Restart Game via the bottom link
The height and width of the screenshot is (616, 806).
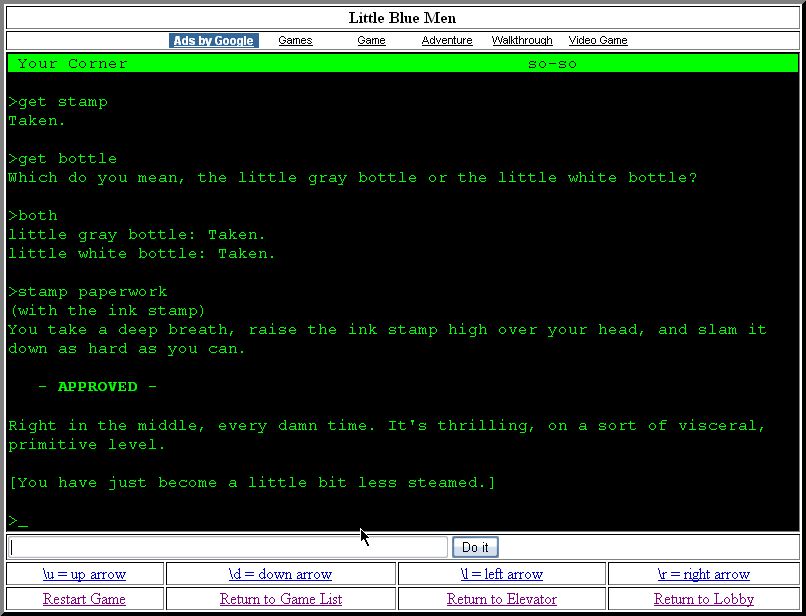tap(84, 599)
